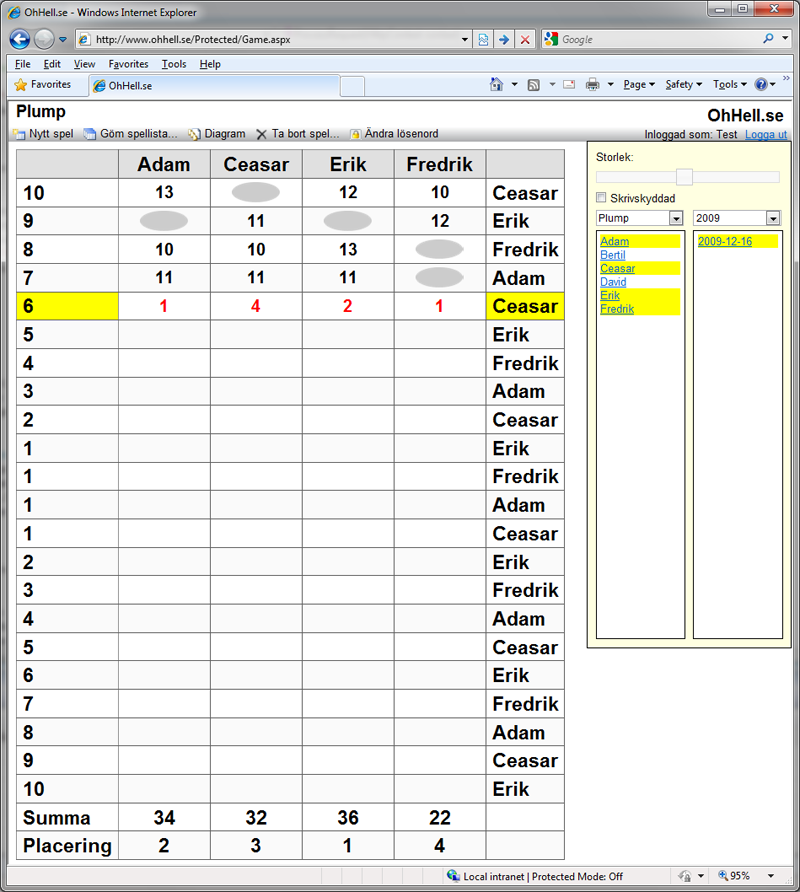Click the Nytt spel toolbar icon
800x892 pixels.
click(x=18, y=134)
